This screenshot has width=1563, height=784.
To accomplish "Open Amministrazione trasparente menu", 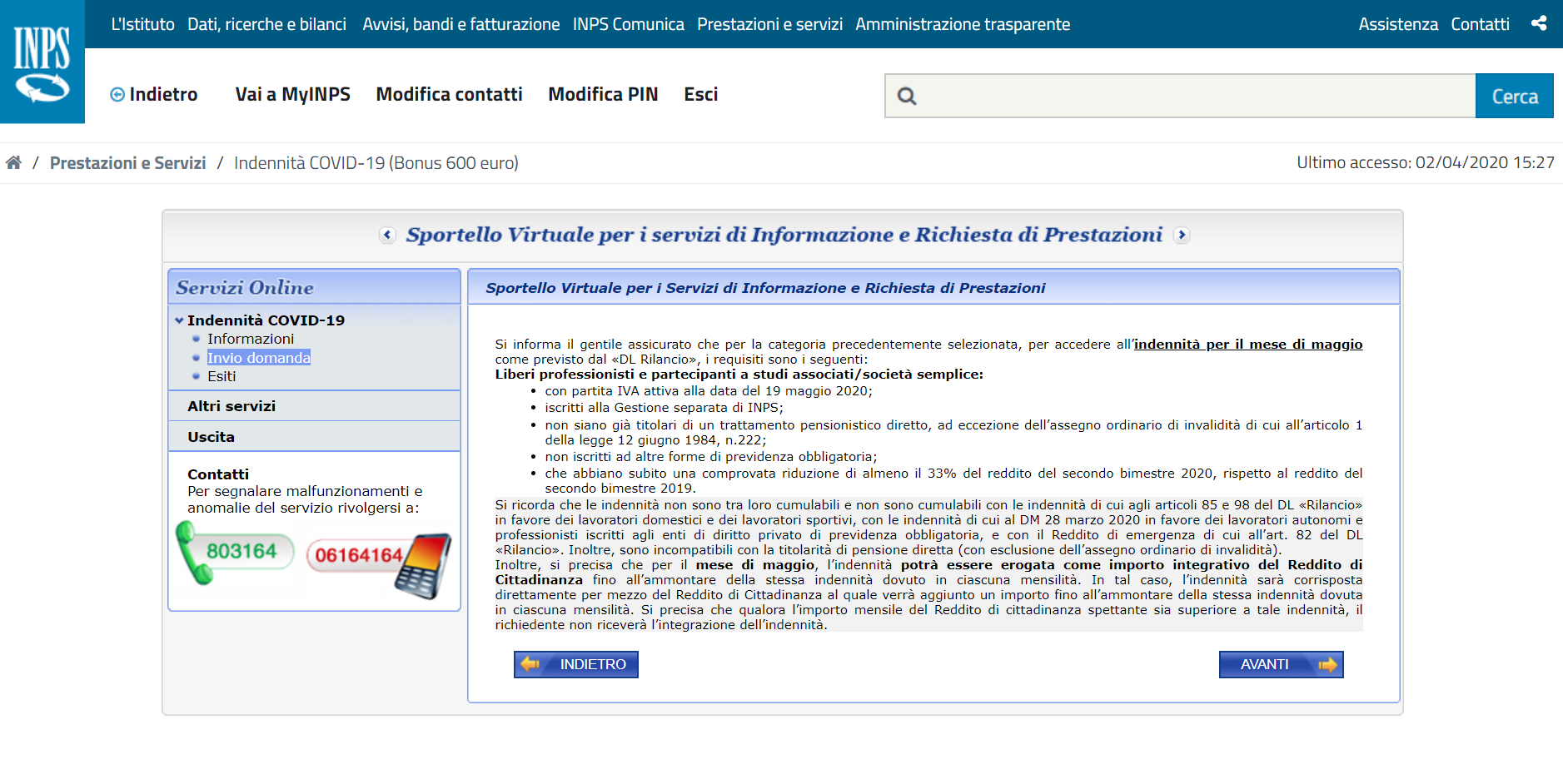I will point(963,24).
